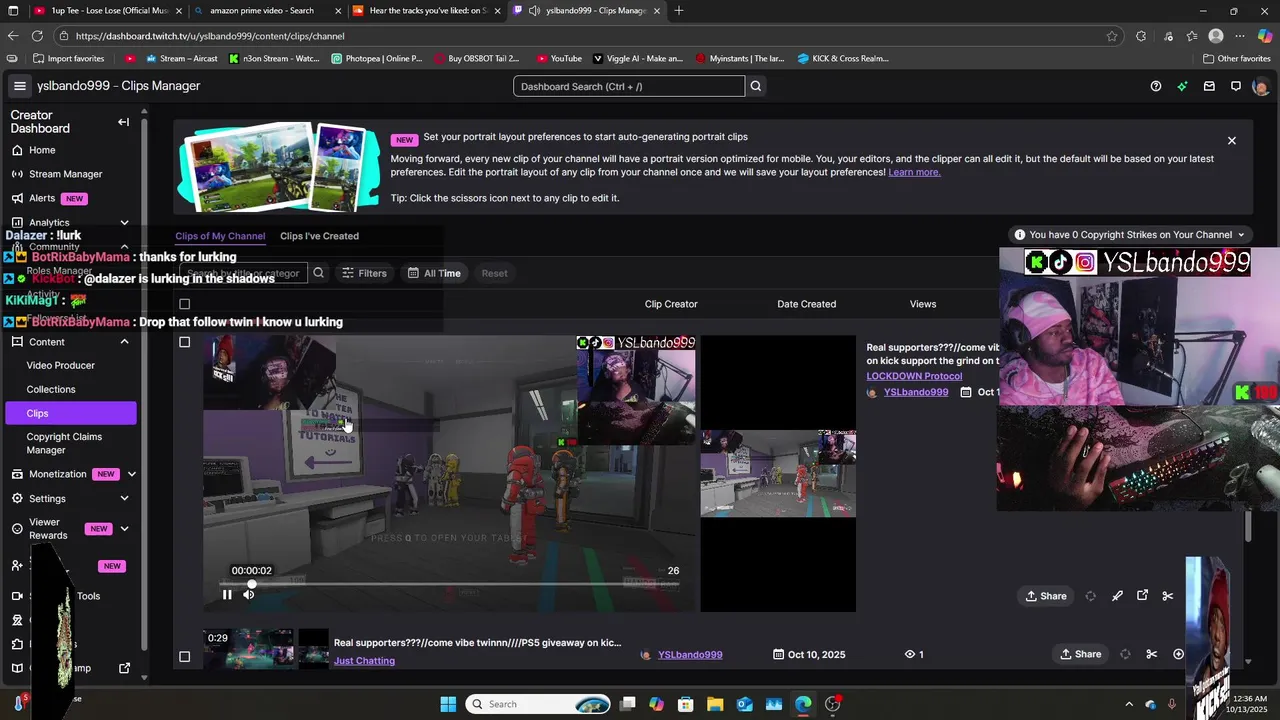Check the LOCKDOWN Protocol clip checkbox
Viewport: 1280px width, 720px height.
184,342
